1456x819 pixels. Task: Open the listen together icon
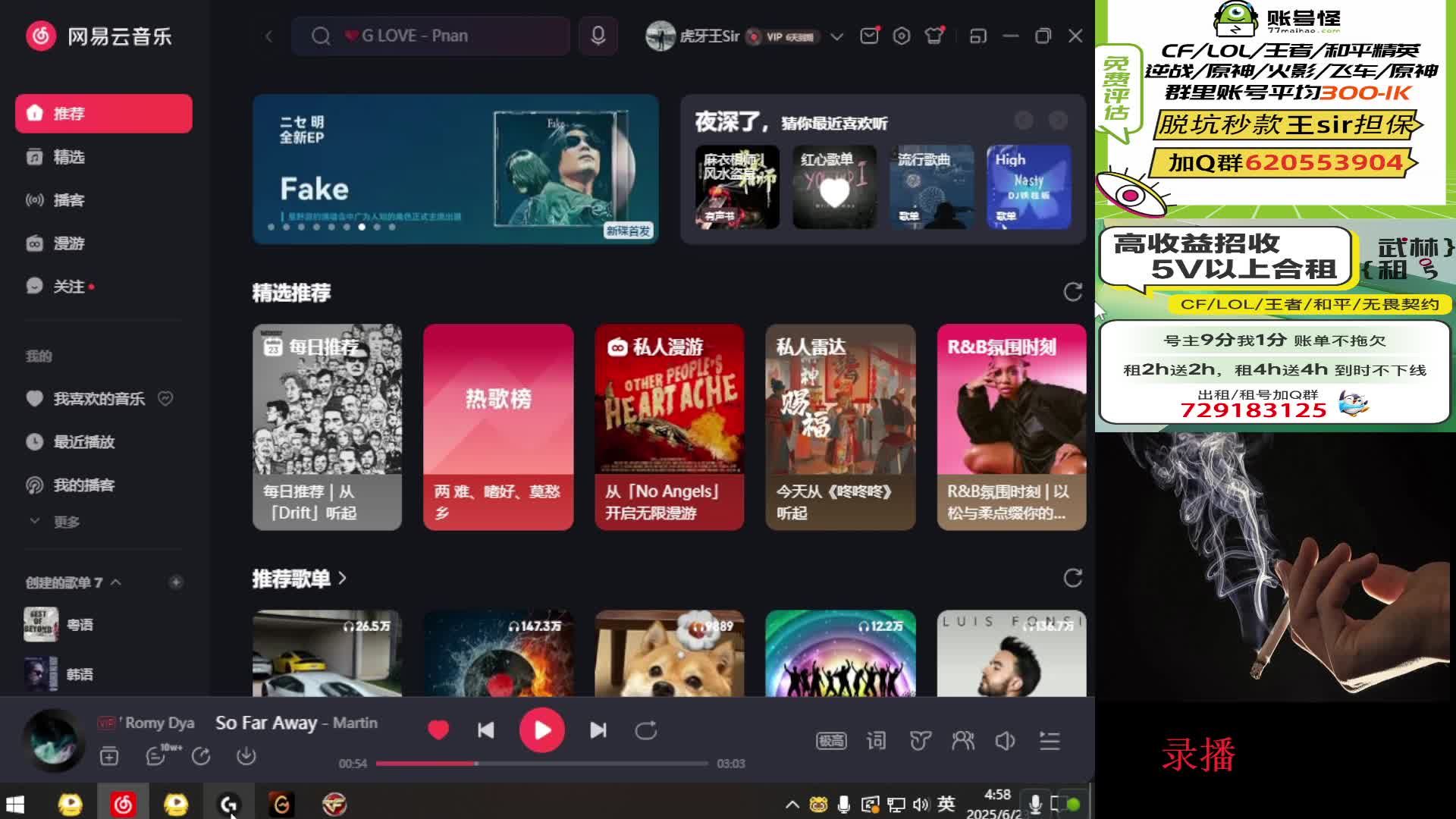pos(963,741)
